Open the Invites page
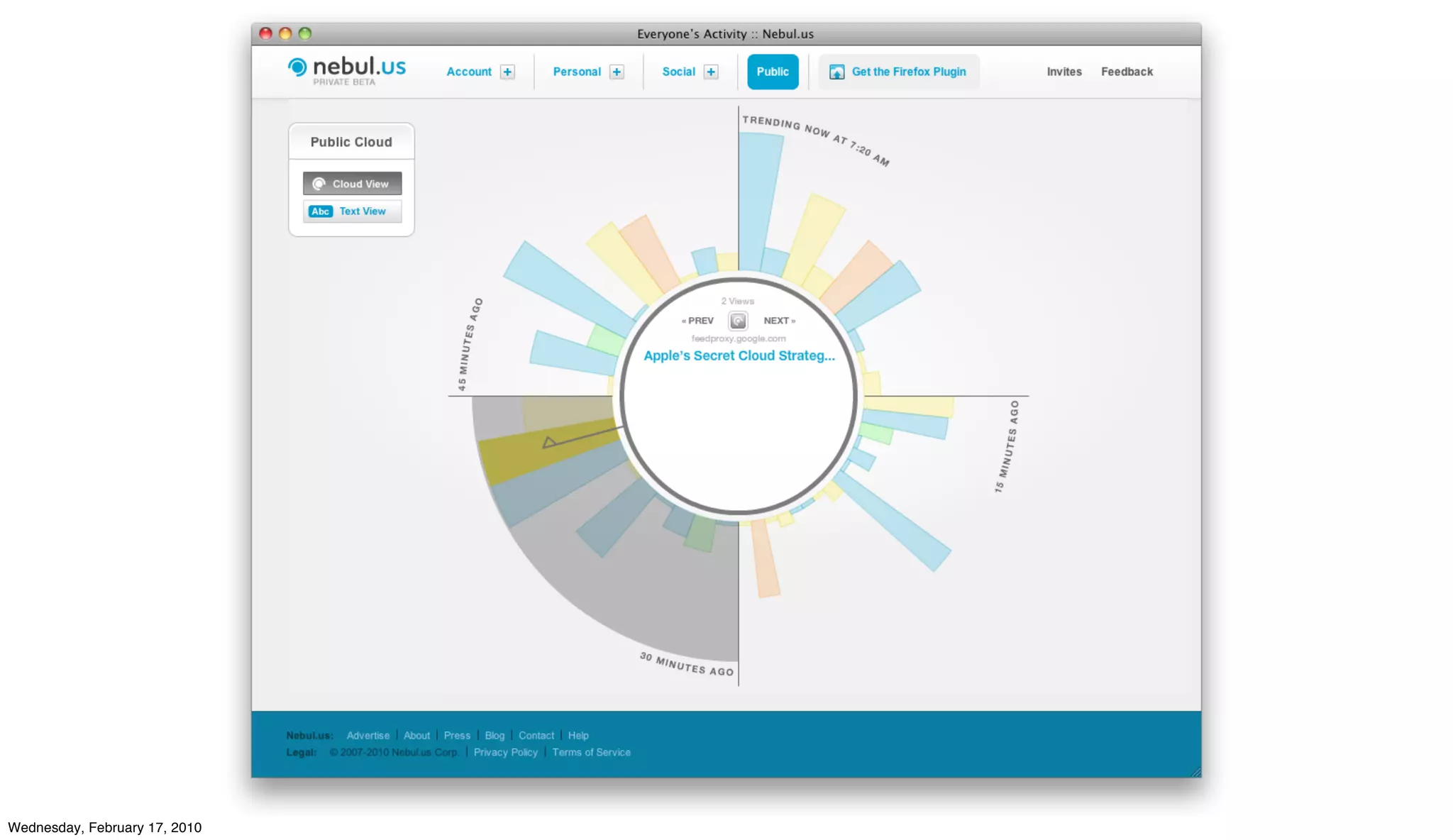Viewport: 1453px width, 840px height. coord(1064,72)
